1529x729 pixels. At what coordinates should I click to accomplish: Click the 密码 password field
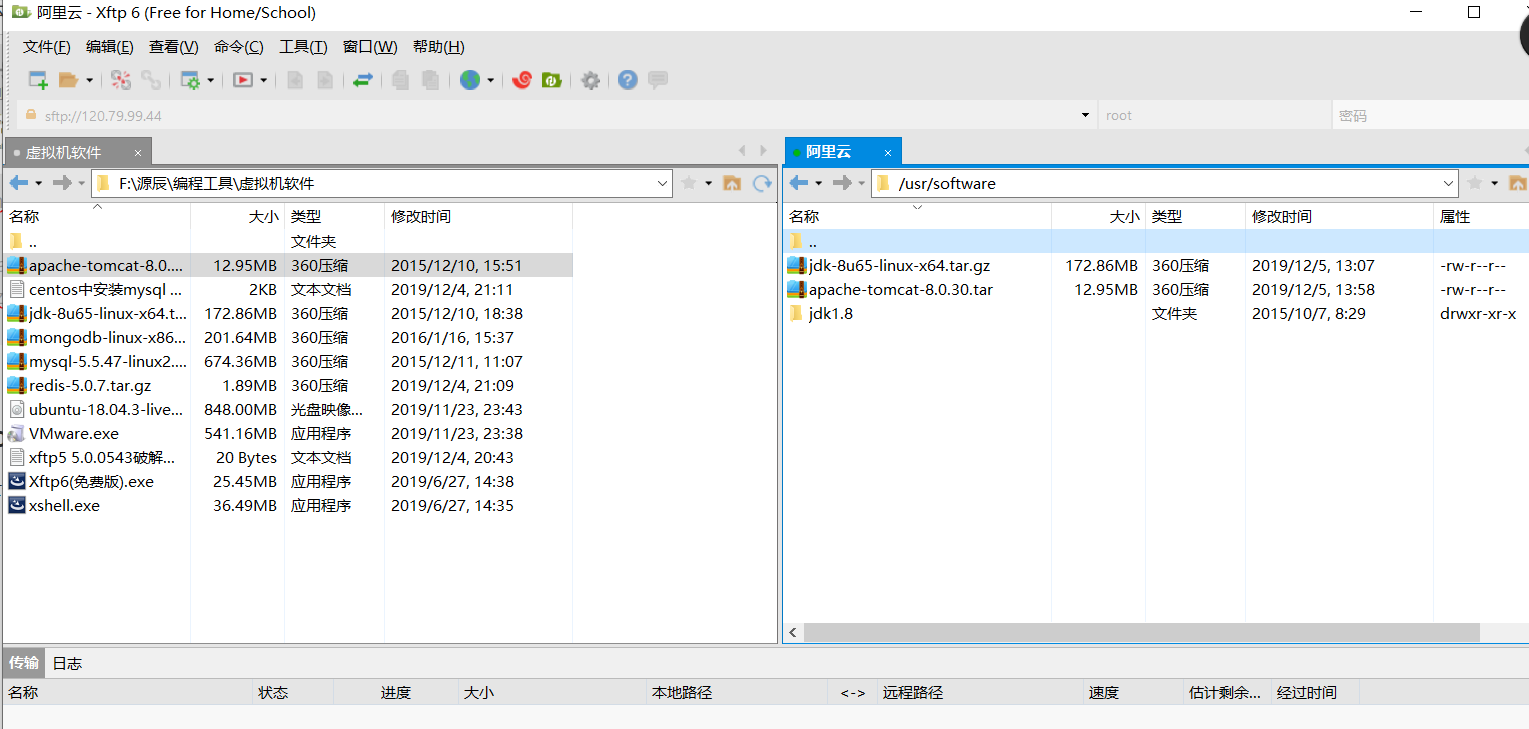coord(1431,115)
